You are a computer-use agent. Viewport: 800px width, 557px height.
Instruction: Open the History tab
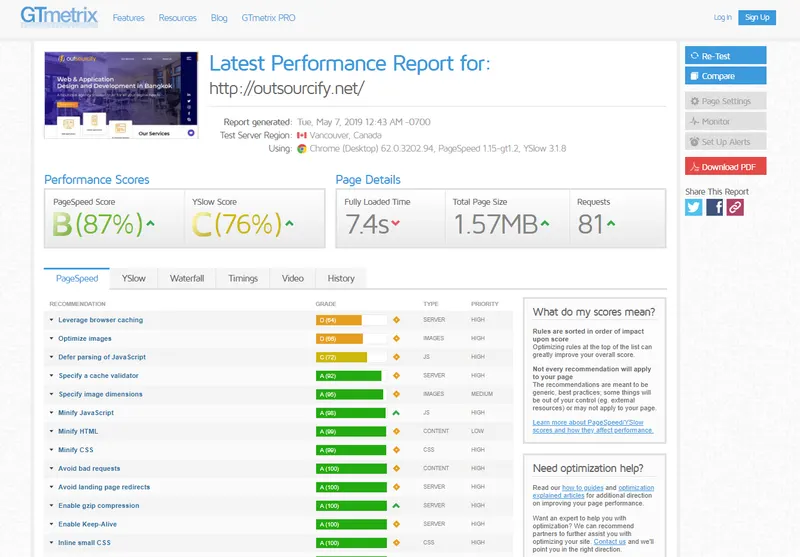click(341, 278)
